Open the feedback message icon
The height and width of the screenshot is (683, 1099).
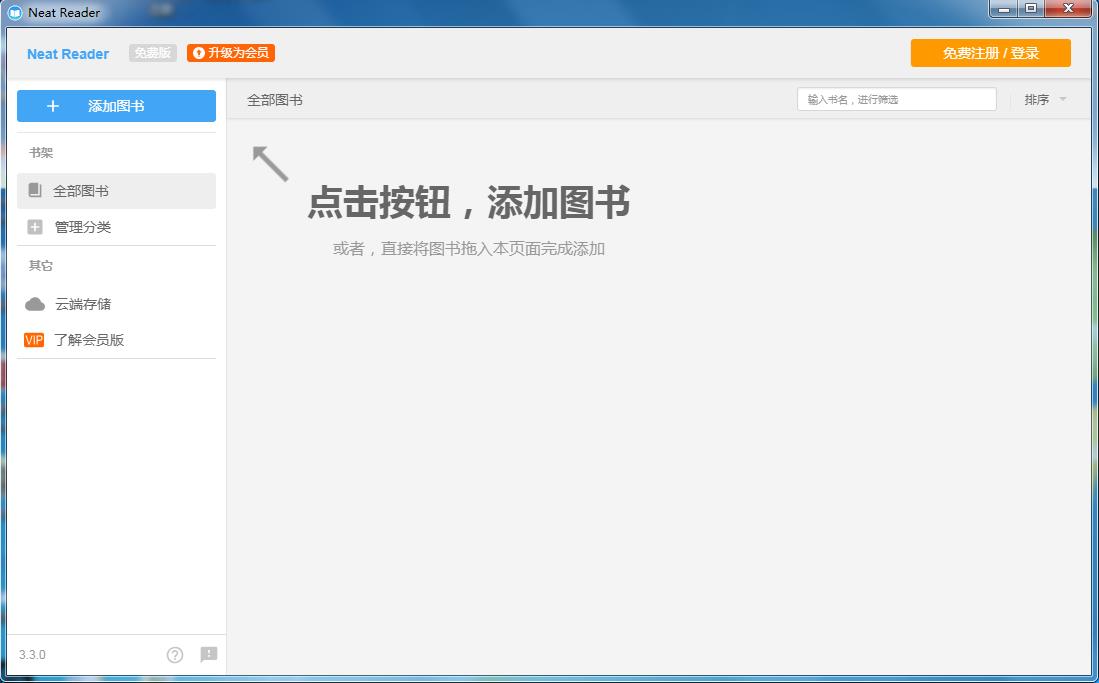tap(208, 654)
